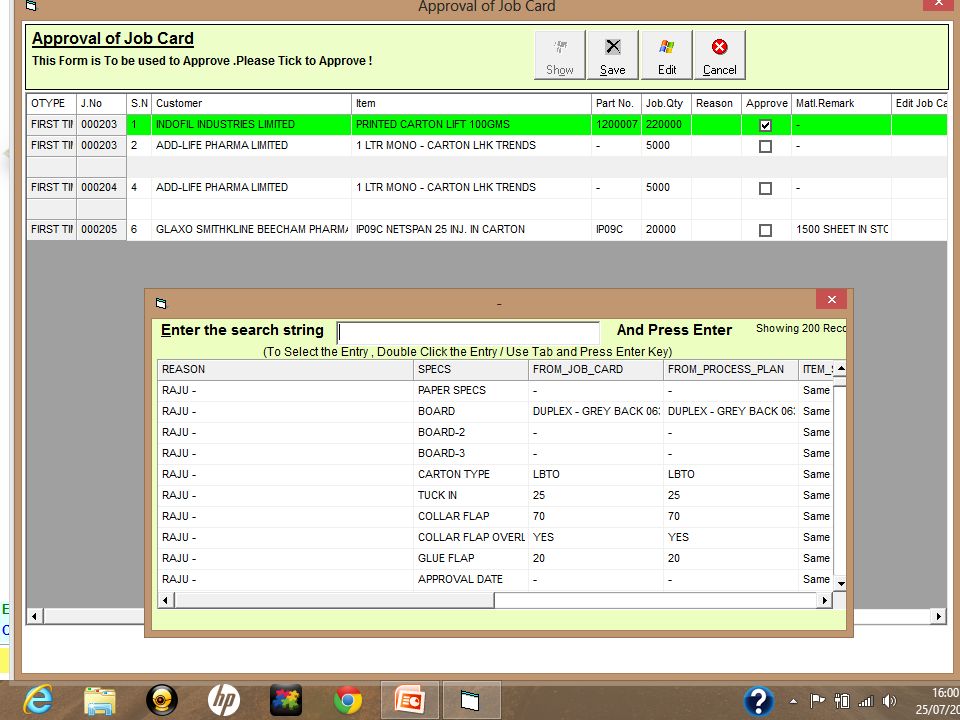Select the GLUE FLAP row
960x720 pixels.
(x=495, y=558)
